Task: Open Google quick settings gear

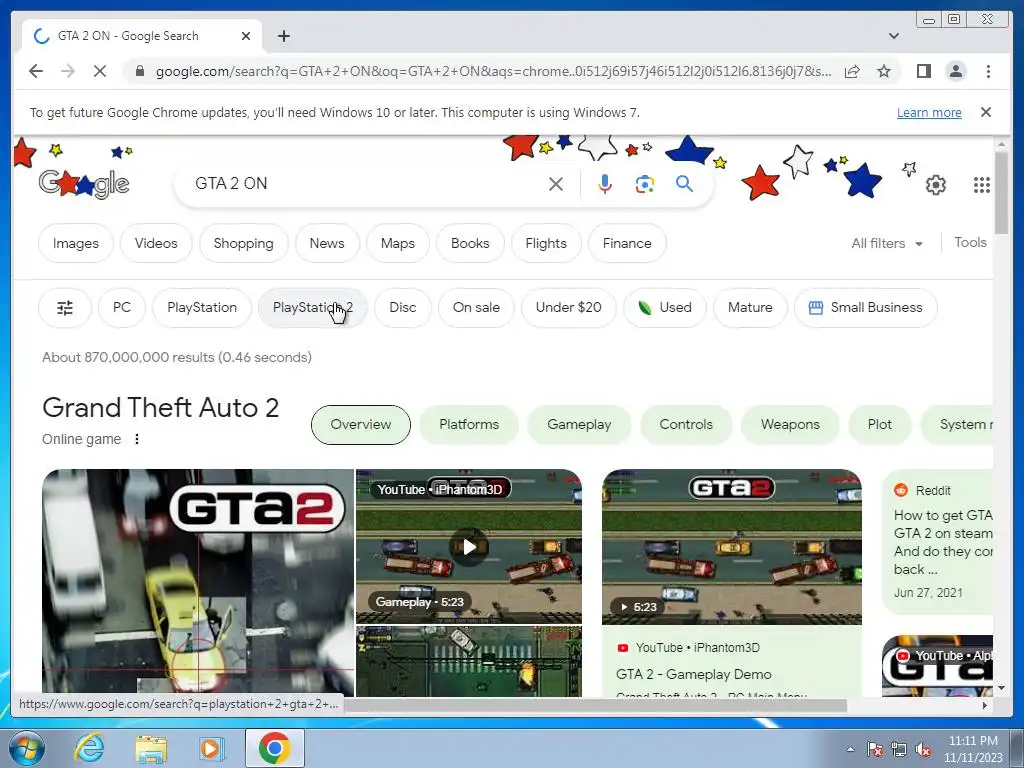Action: (x=935, y=185)
